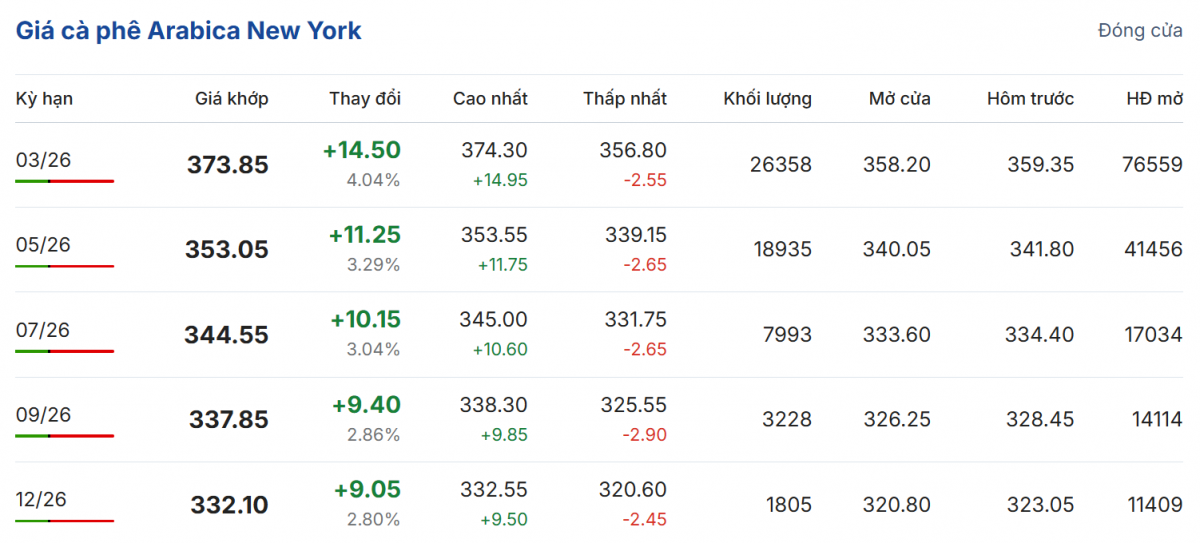Click the Cao nhất column header
1200x543 pixels.
click(x=490, y=99)
